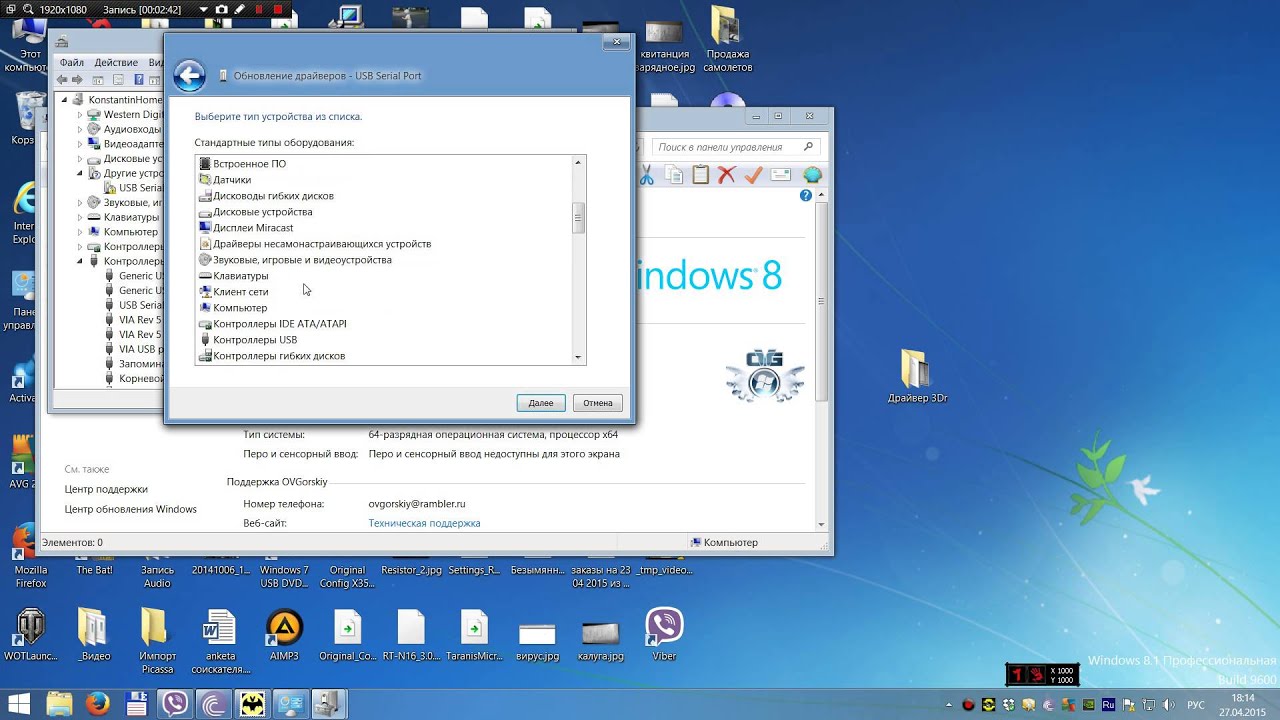This screenshot has width=1280, height=720.
Task: Click the Properties card icon in System toolbar
Action: click(x=780, y=175)
